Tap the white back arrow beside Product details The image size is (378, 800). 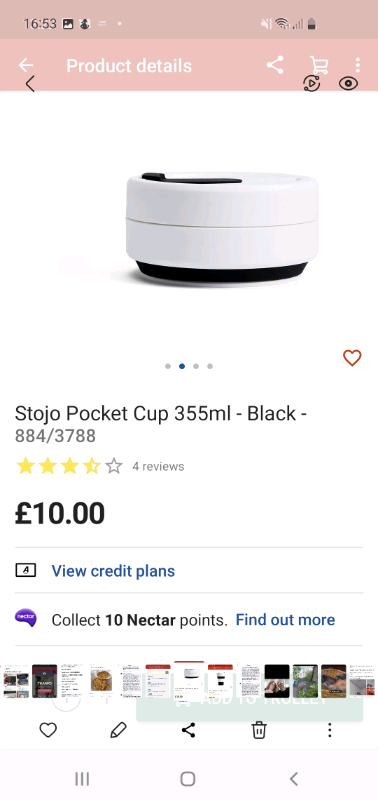pos(26,65)
